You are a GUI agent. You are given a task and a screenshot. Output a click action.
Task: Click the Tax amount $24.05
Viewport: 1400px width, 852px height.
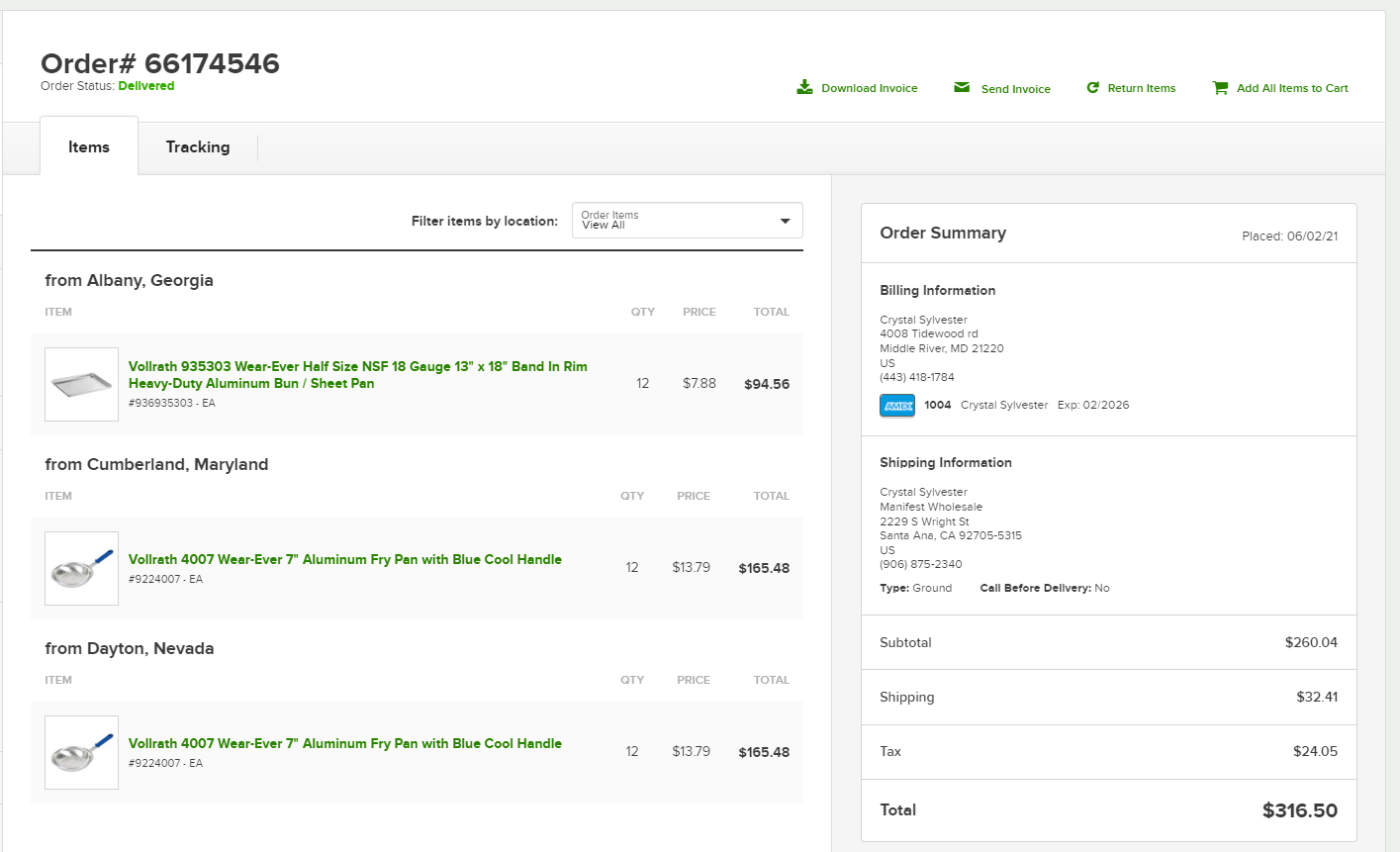(1315, 751)
